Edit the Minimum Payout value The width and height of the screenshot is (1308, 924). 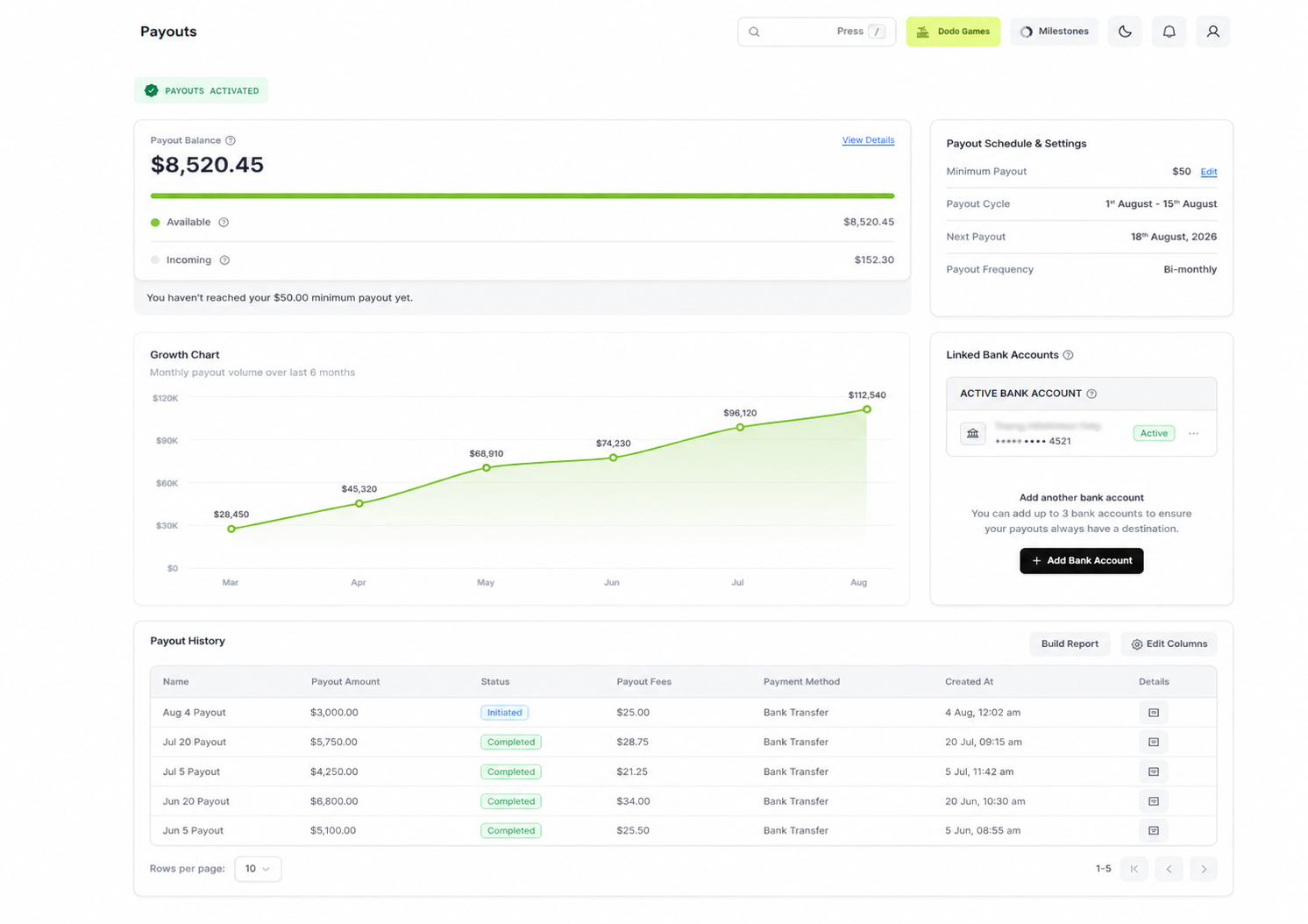click(x=1208, y=172)
